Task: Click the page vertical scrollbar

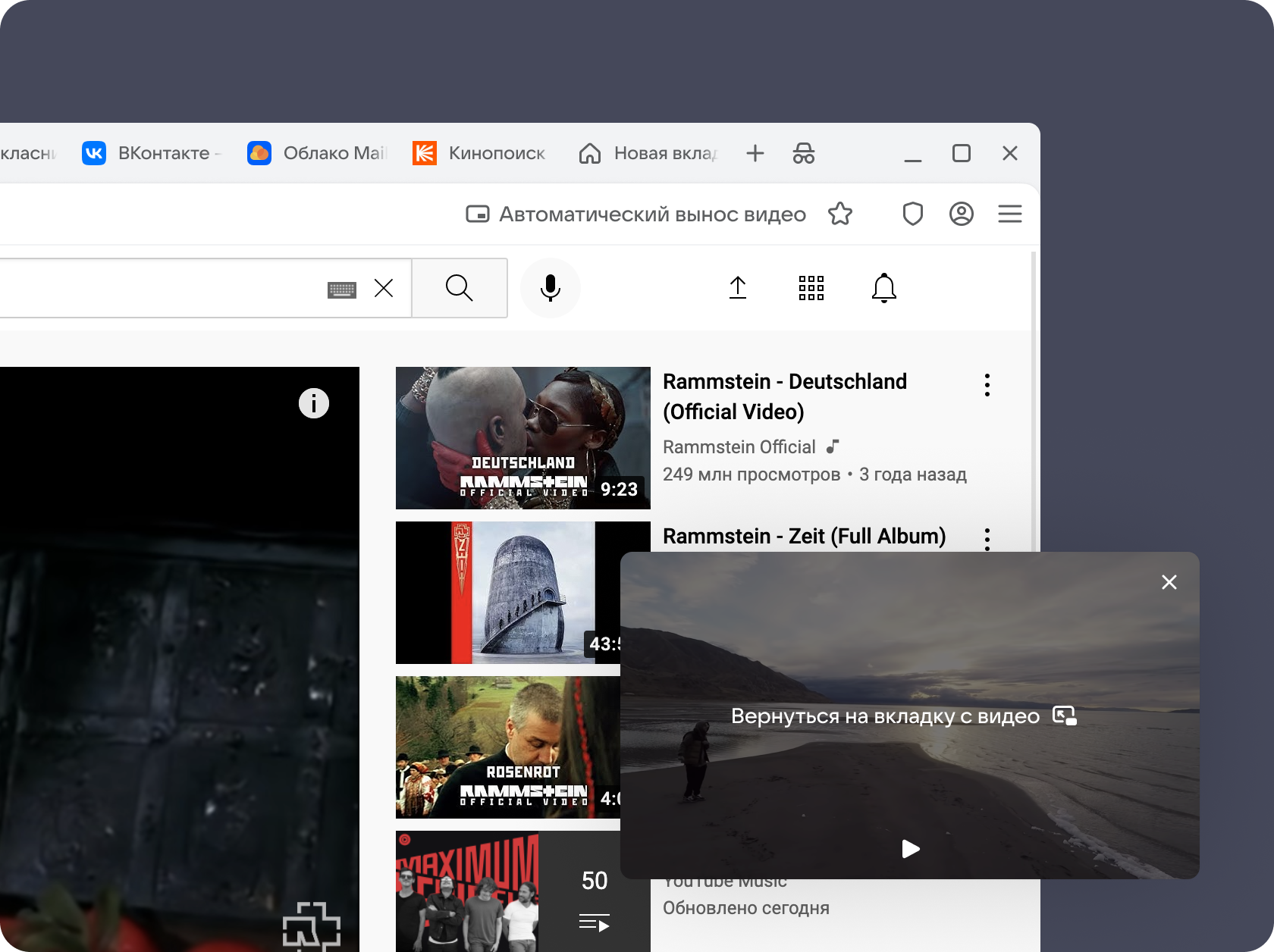Action: 1033,402
